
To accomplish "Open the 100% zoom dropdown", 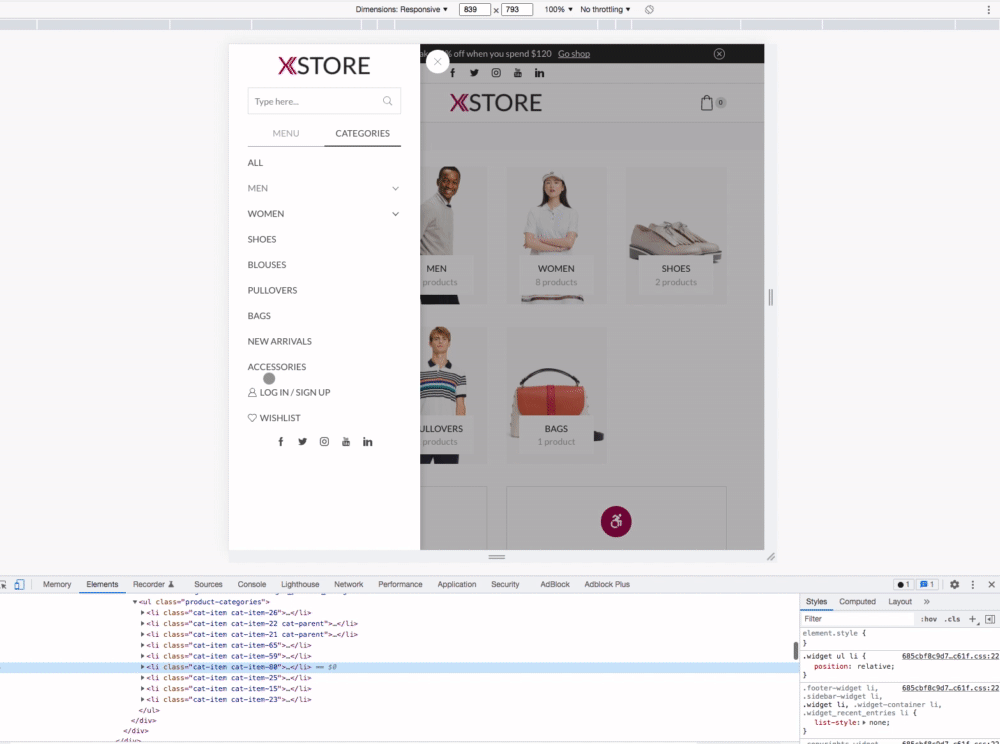I will point(558,10).
